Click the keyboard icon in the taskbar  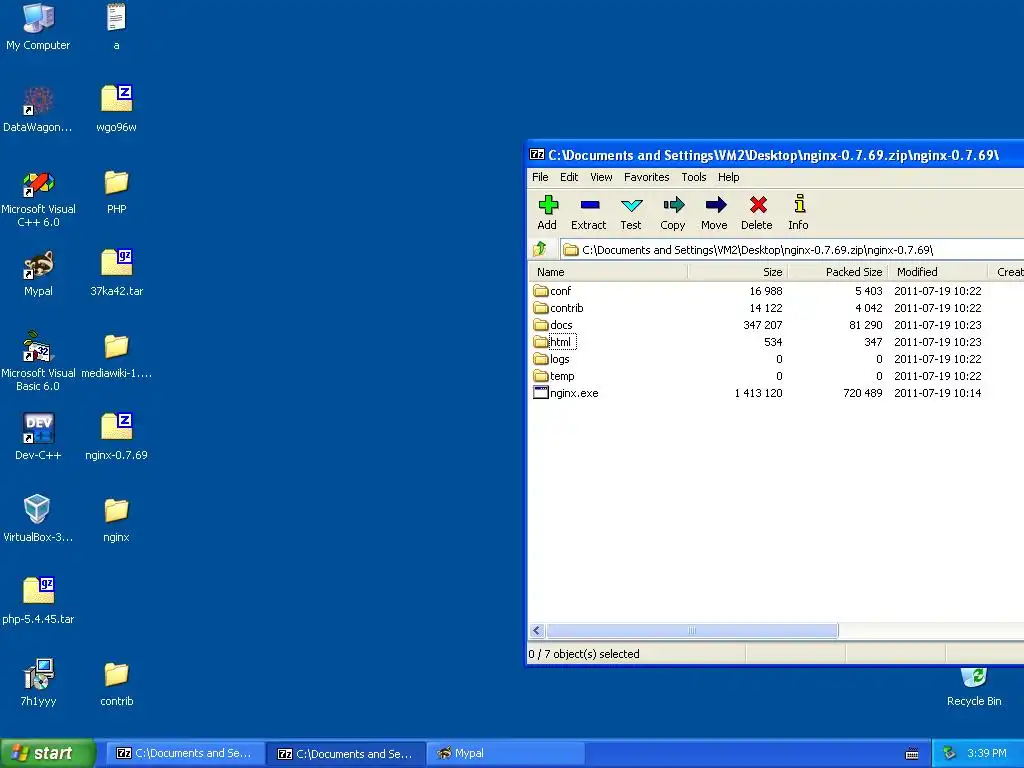click(x=912, y=754)
